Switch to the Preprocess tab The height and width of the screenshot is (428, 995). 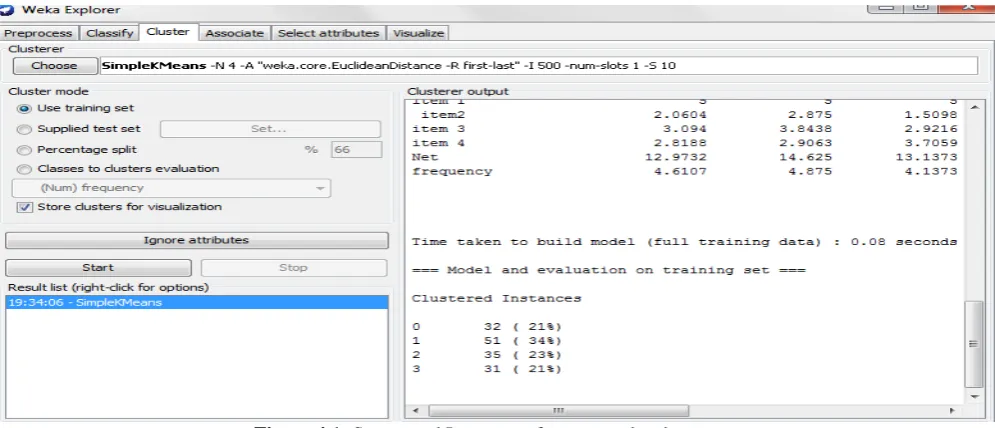(39, 33)
